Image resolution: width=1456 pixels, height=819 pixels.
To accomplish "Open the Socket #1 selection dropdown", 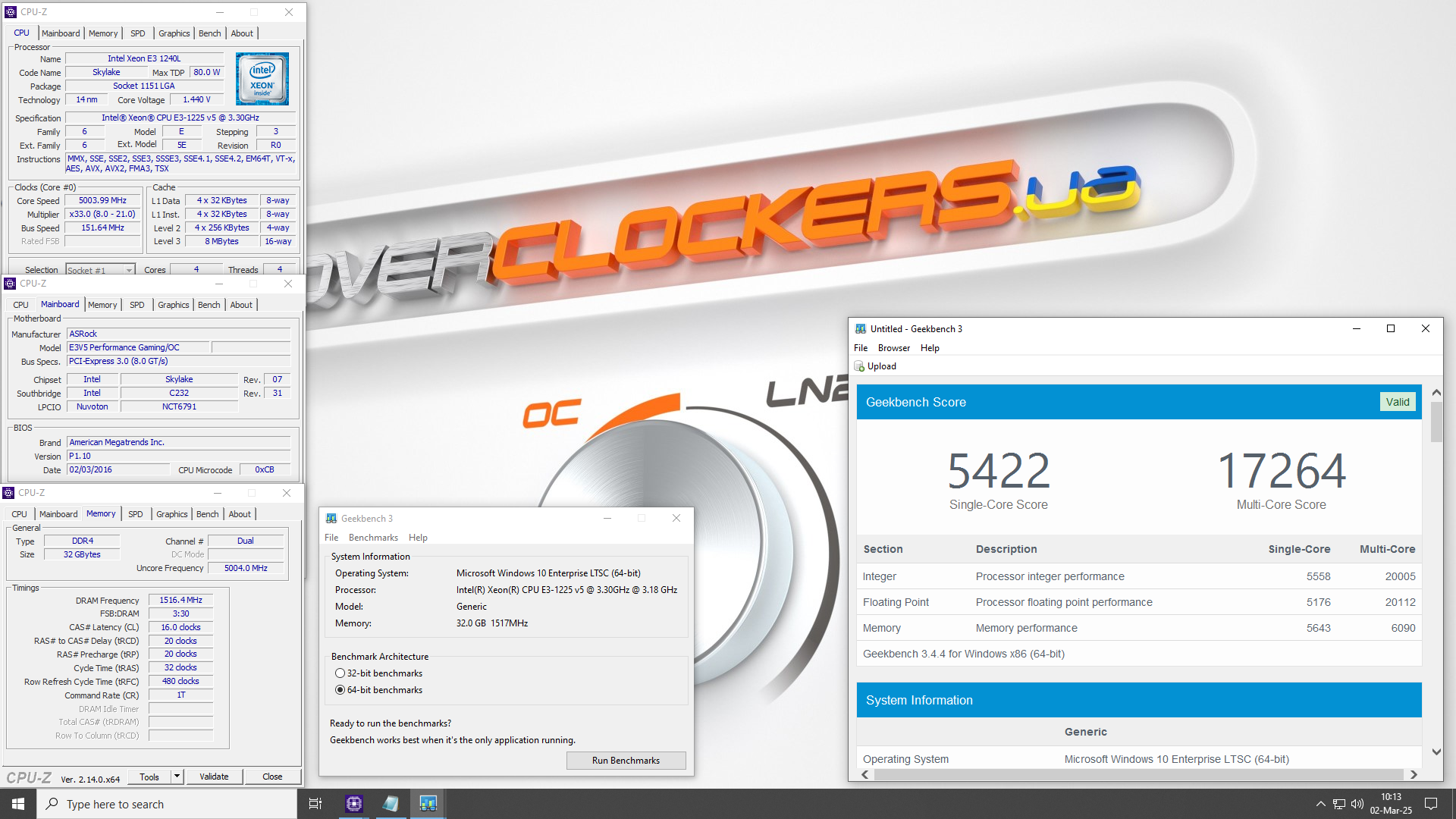I will pos(100,270).
